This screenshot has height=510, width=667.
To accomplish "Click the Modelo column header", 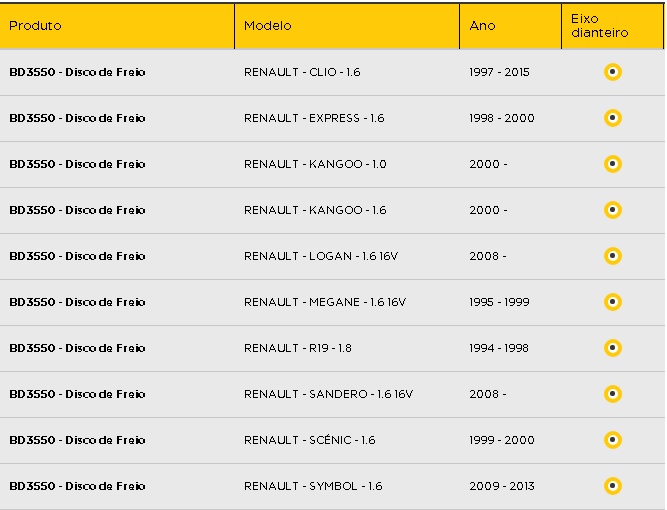I will click(347, 26).
